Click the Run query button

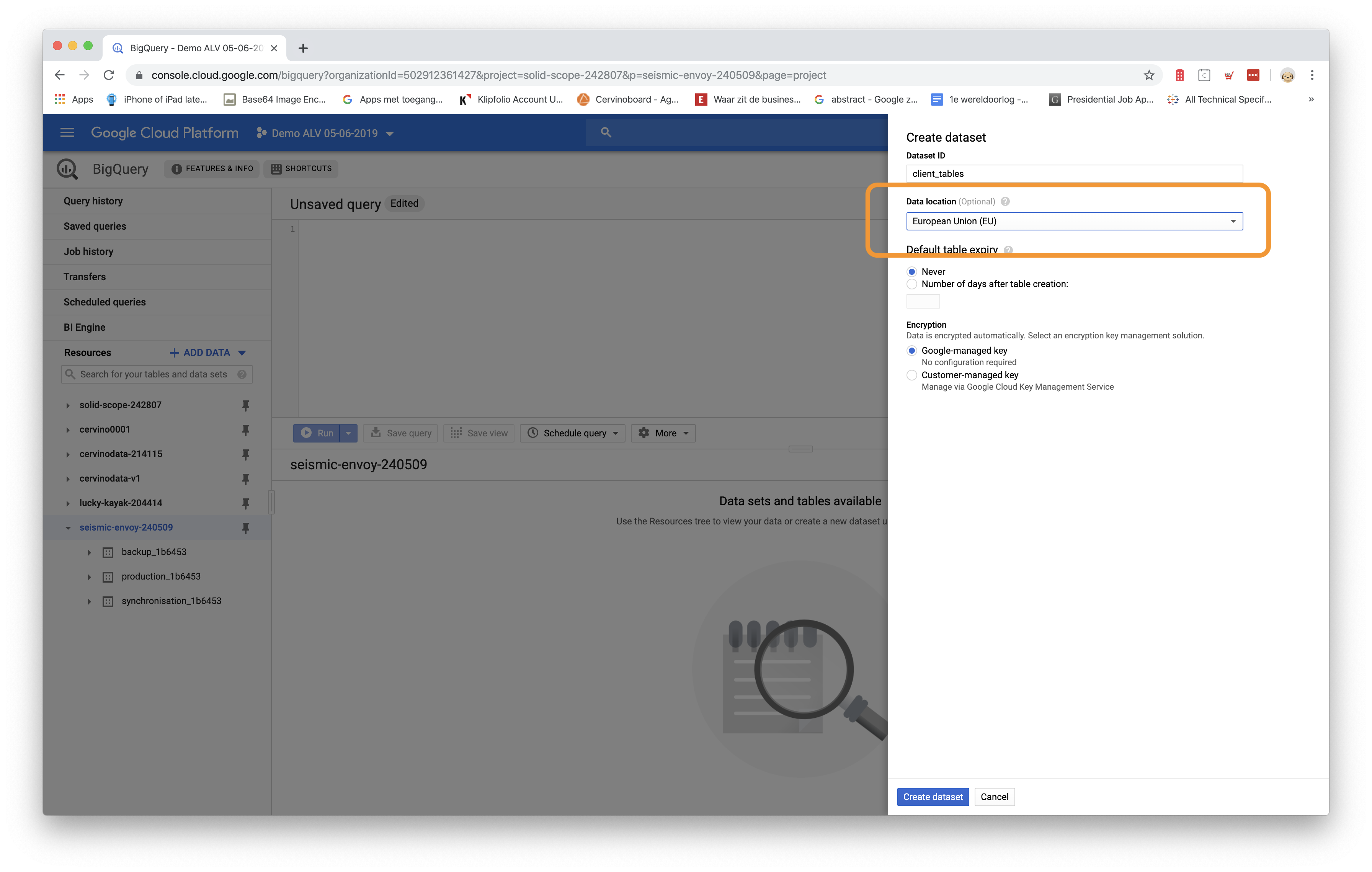pyautogui.click(x=317, y=433)
